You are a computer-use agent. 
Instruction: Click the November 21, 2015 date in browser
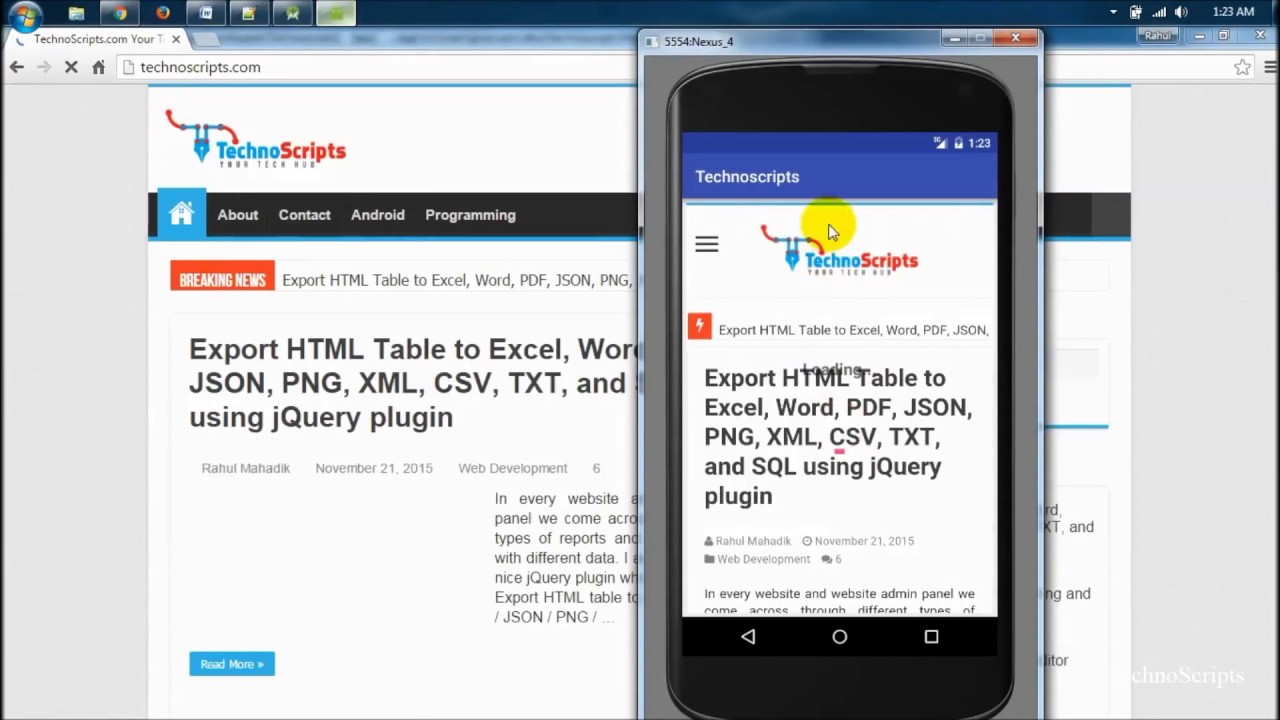[374, 468]
